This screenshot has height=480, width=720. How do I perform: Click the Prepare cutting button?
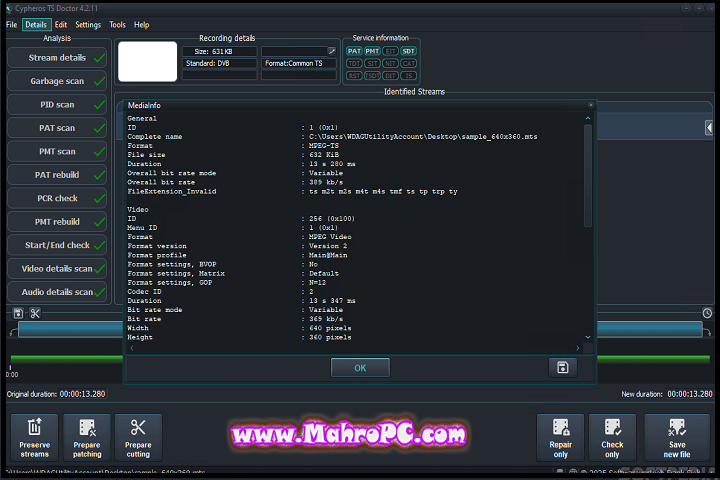point(138,438)
